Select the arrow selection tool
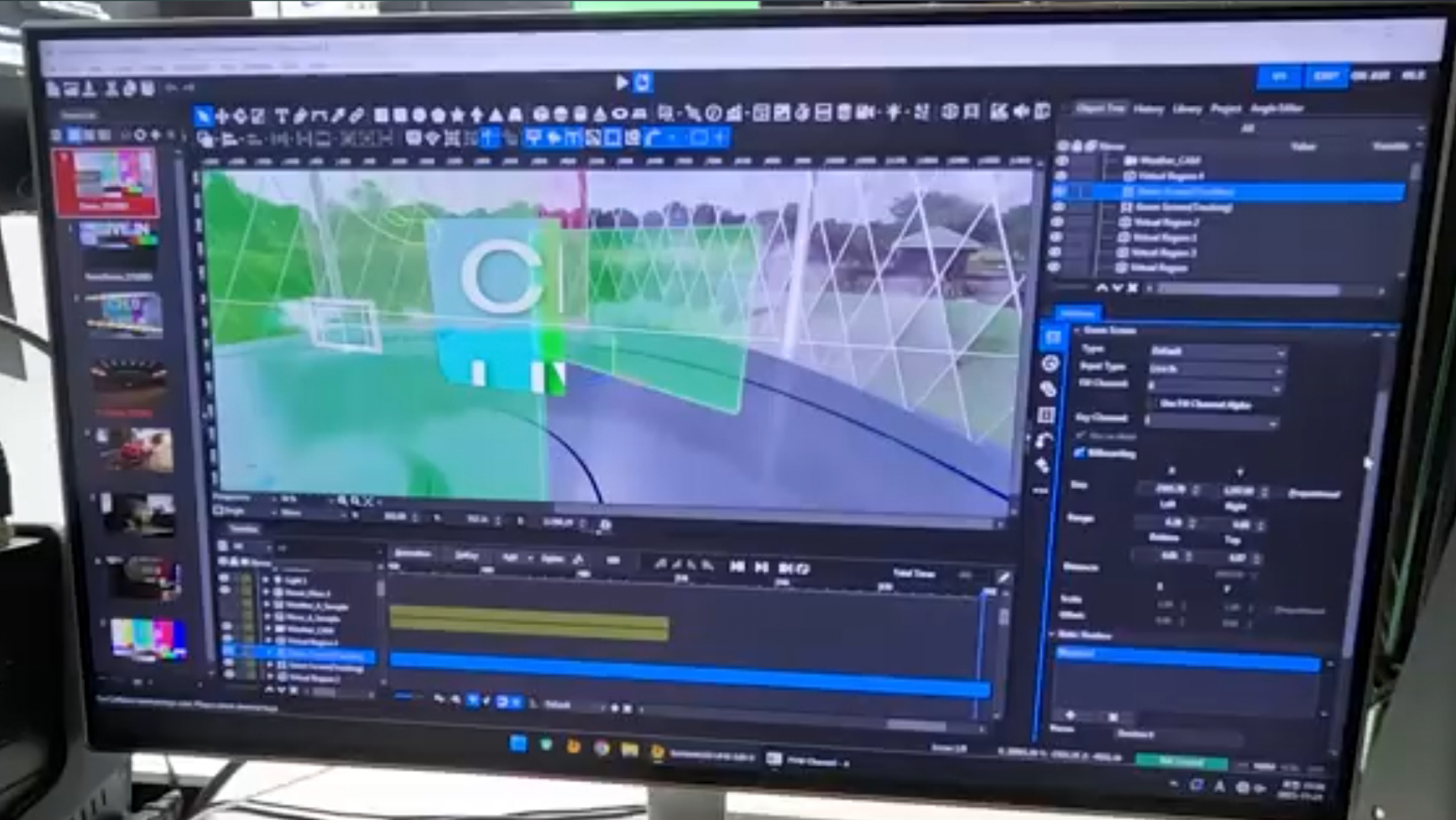 point(203,116)
